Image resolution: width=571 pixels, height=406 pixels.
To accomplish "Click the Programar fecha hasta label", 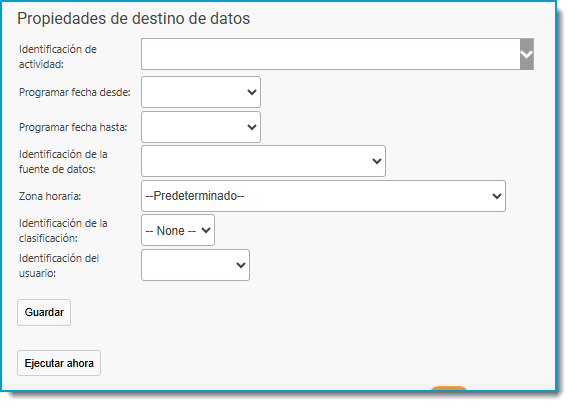I will tap(73, 127).
